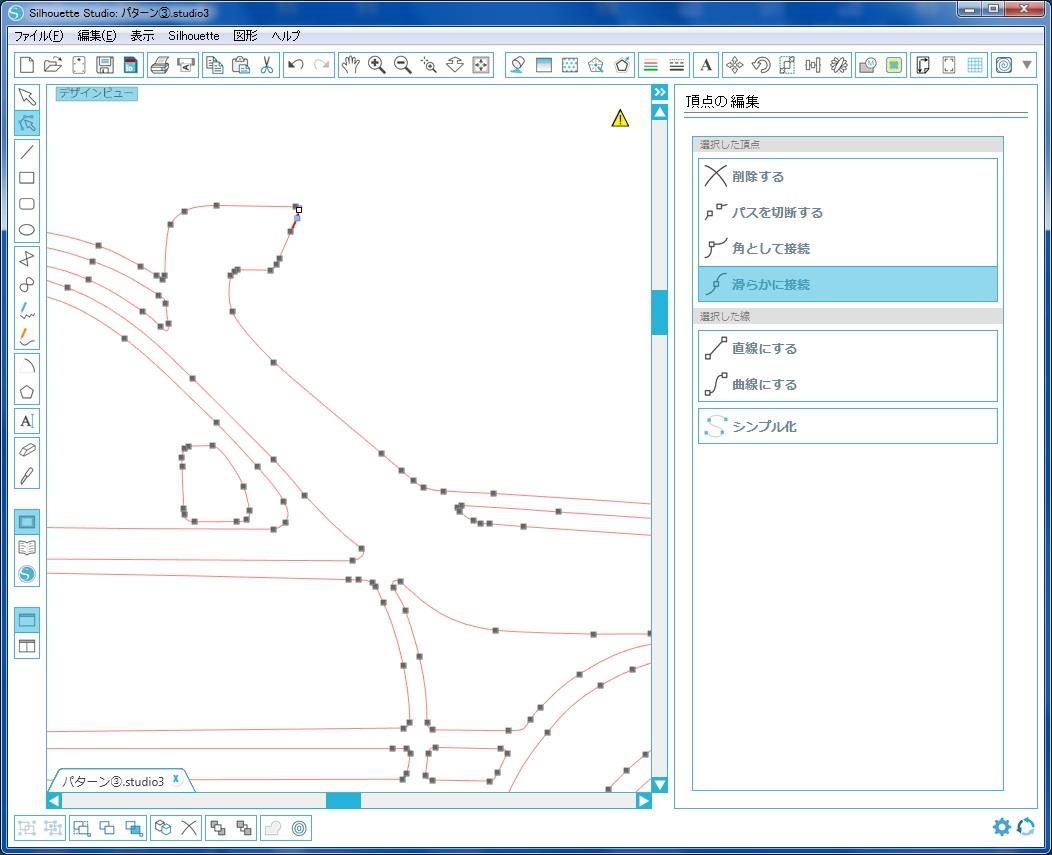The image size is (1052, 855).
Task: Cut selection with scissors icon
Action: (266, 65)
